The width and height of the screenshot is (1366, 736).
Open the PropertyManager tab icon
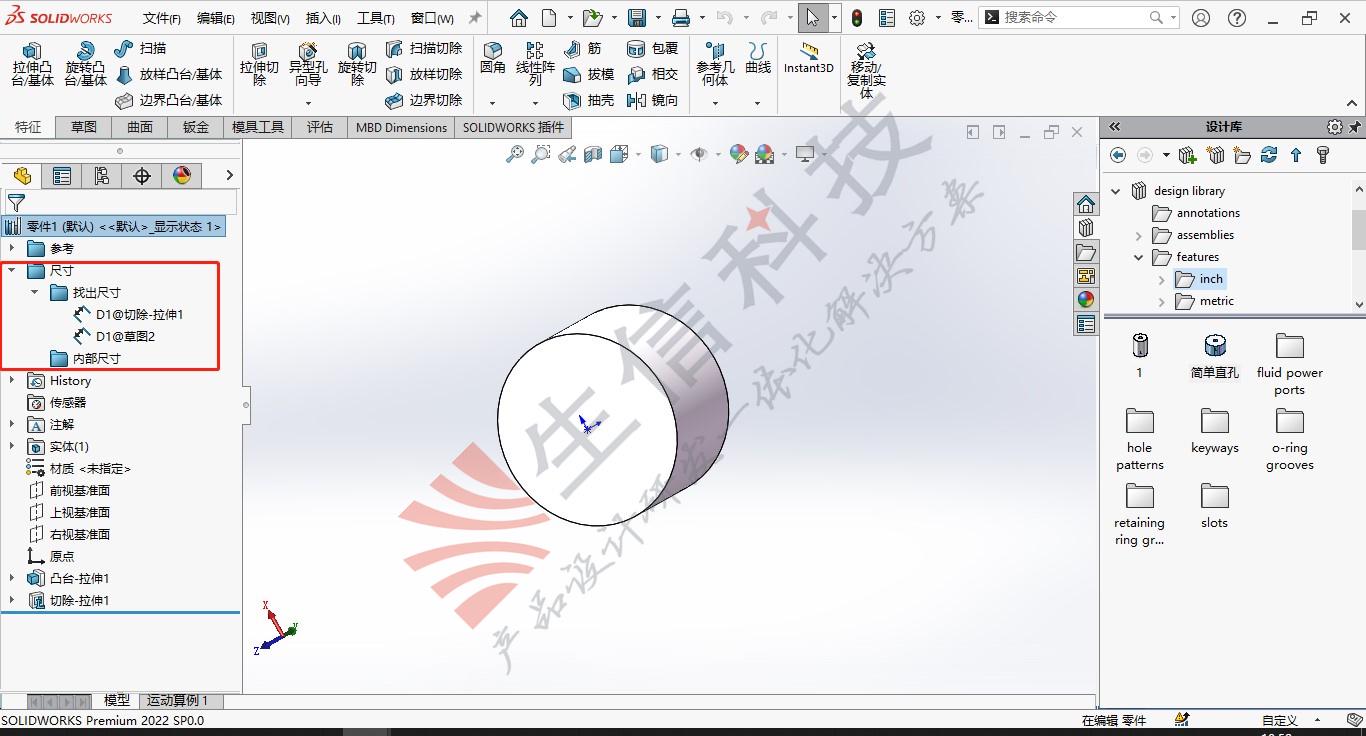(62, 176)
